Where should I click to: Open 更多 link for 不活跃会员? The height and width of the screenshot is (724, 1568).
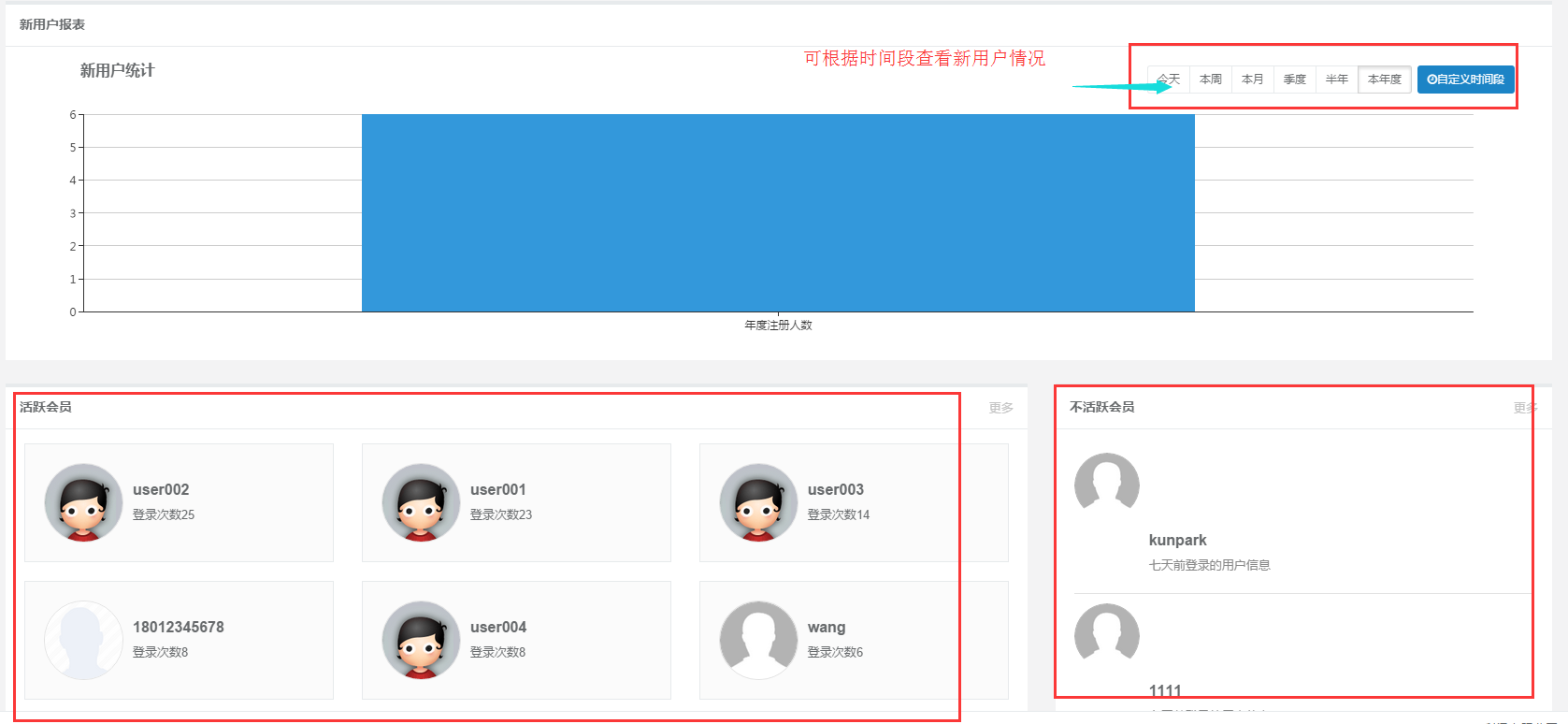[x=1525, y=408]
